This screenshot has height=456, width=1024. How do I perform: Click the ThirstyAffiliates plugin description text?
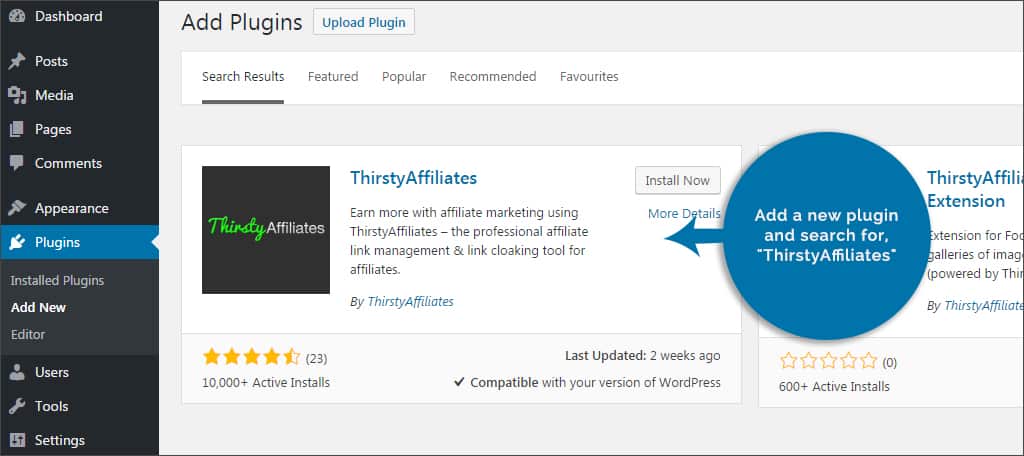pyautogui.click(x=469, y=241)
